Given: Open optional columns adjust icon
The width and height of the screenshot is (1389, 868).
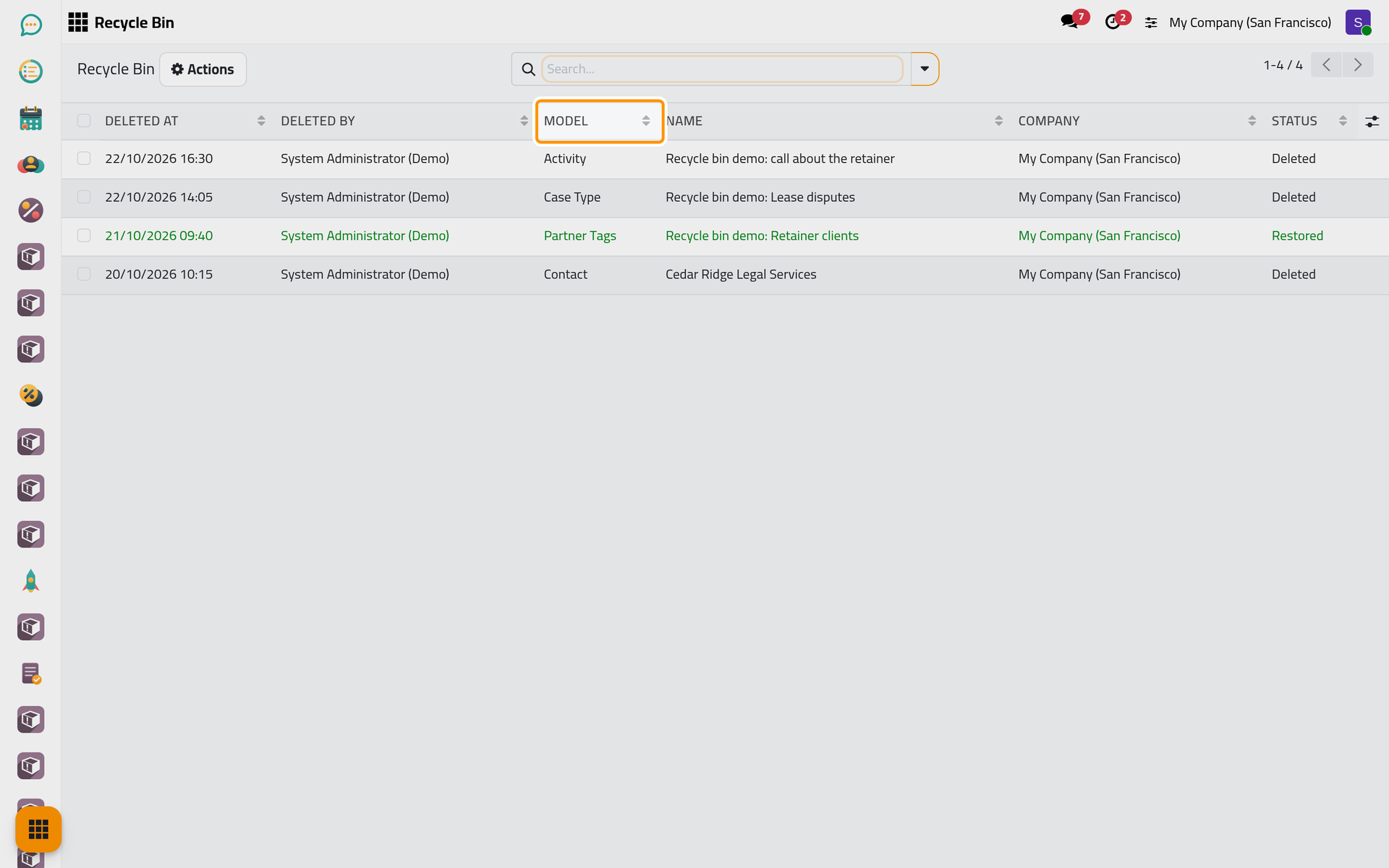Looking at the screenshot, I should [x=1372, y=122].
